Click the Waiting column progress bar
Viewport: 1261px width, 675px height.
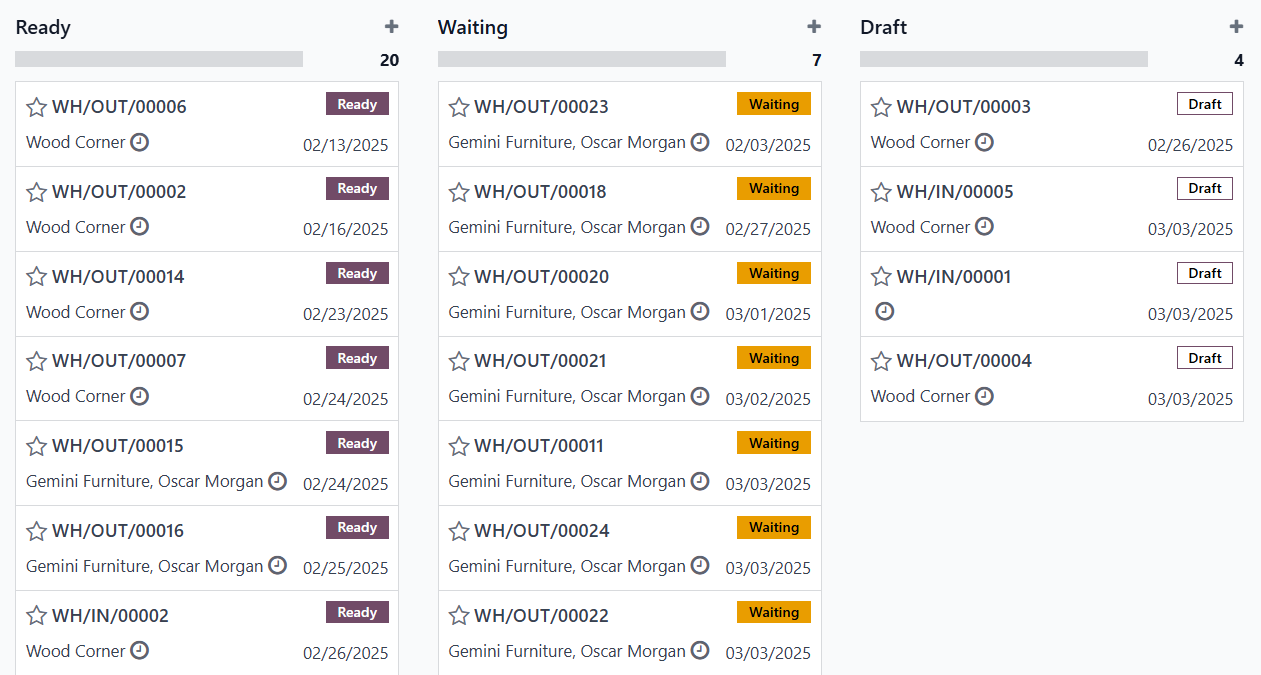tap(582, 59)
